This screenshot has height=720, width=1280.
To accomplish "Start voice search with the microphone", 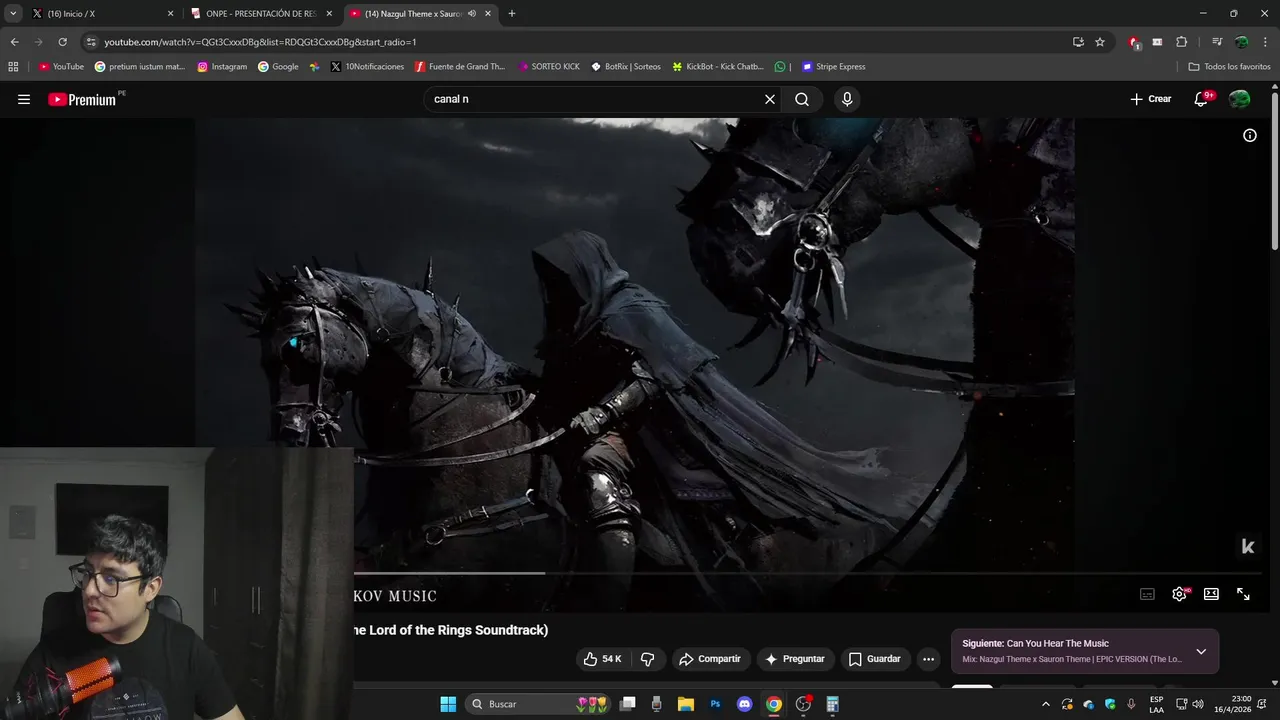I will [847, 99].
